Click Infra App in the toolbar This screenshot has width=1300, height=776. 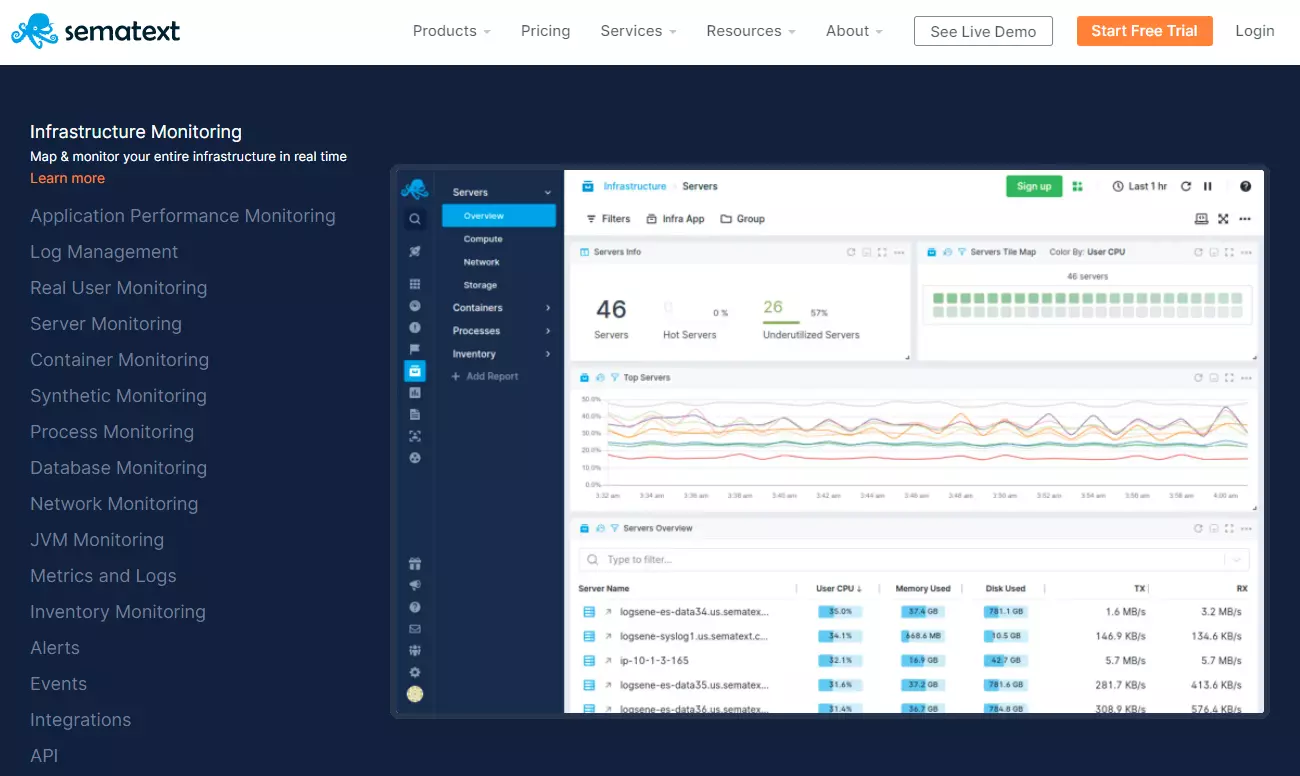[675, 218]
